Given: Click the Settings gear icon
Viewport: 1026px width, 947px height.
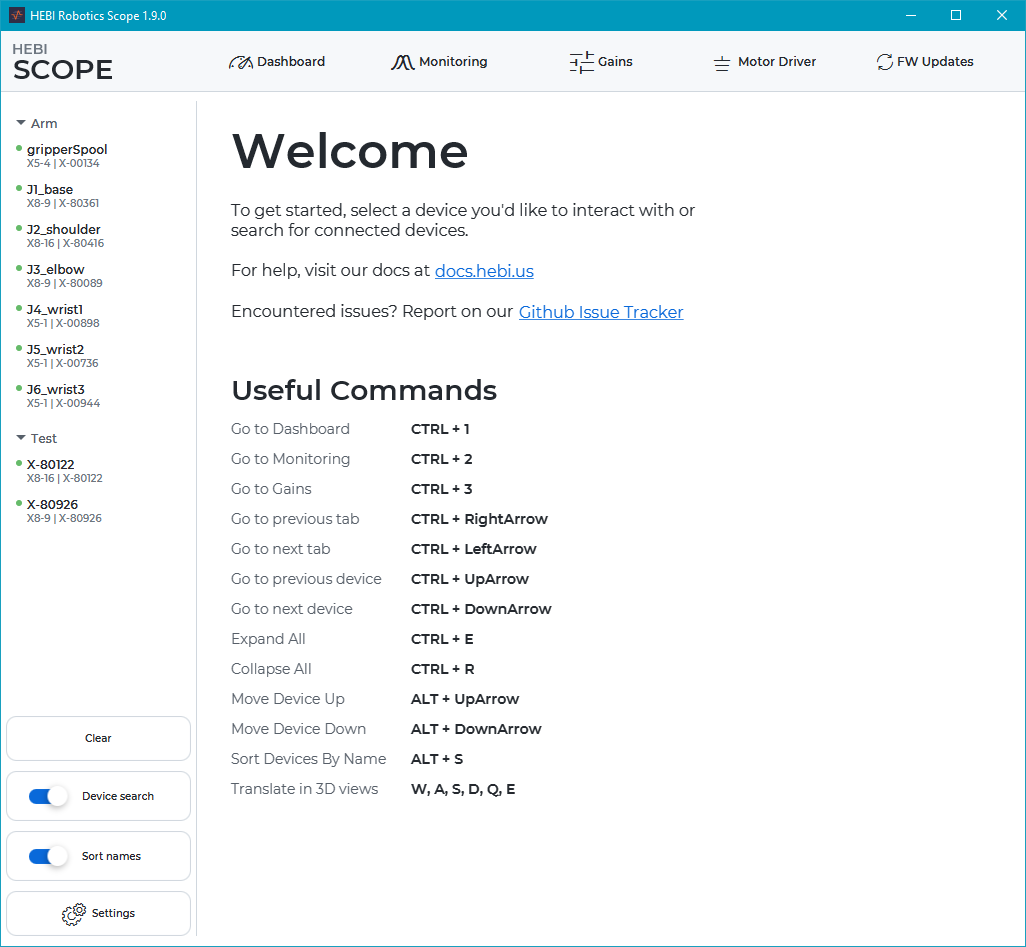Looking at the screenshot, I should [x=74, y=914].
